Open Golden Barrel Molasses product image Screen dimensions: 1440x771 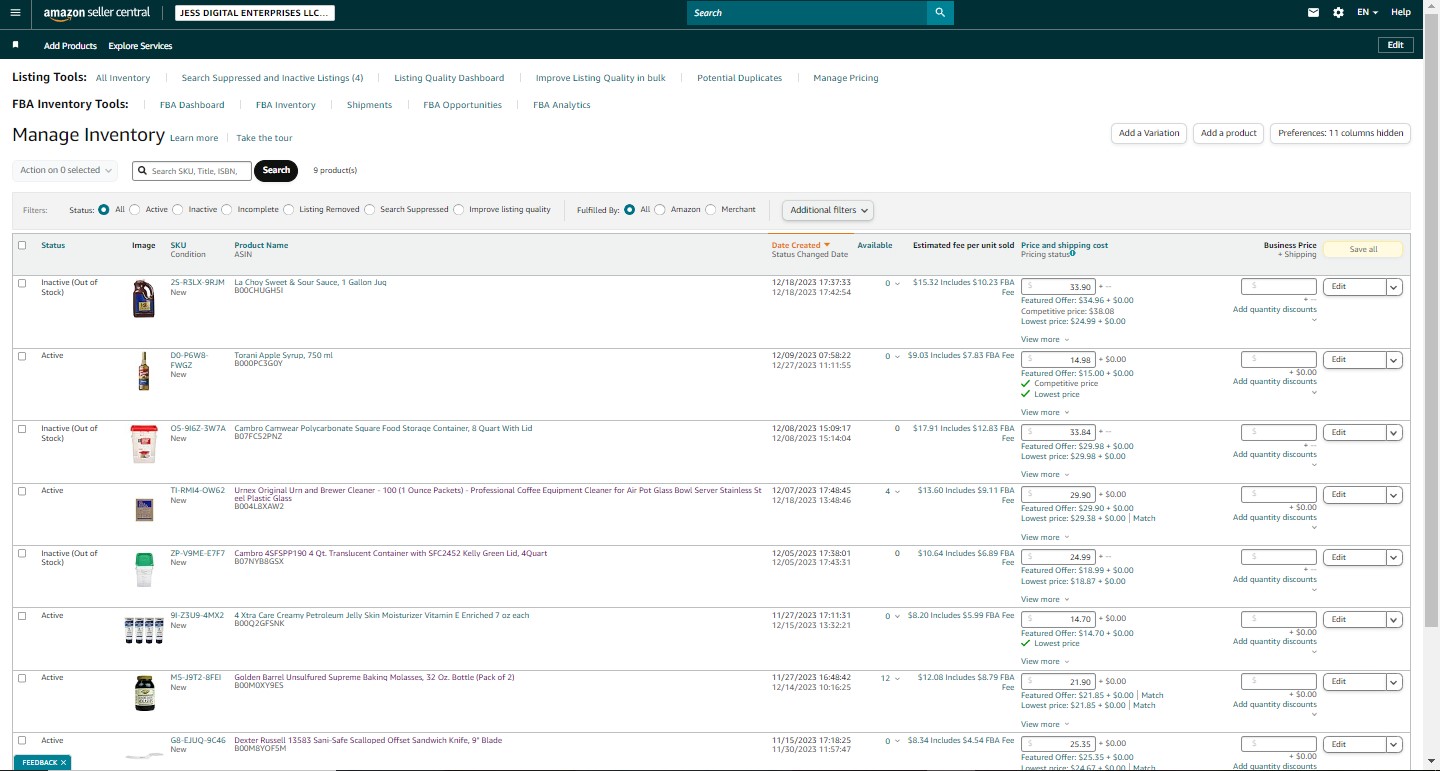click(144, 693)
